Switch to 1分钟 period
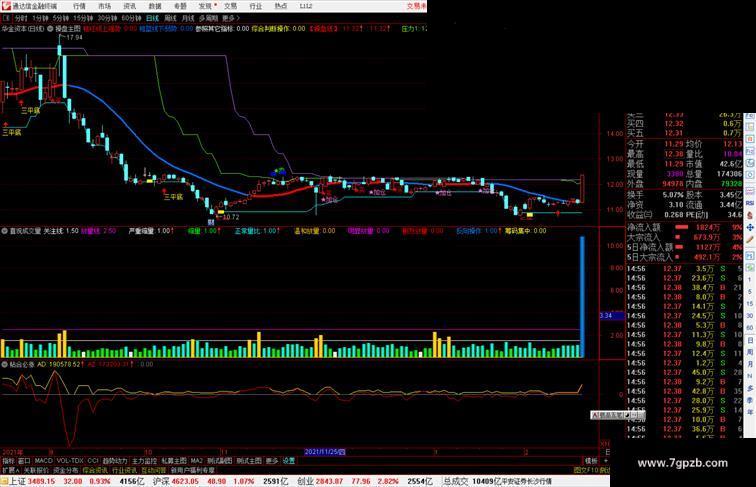Image resolution: width=756 pixels, height=487 pixels. coord(40,18)
